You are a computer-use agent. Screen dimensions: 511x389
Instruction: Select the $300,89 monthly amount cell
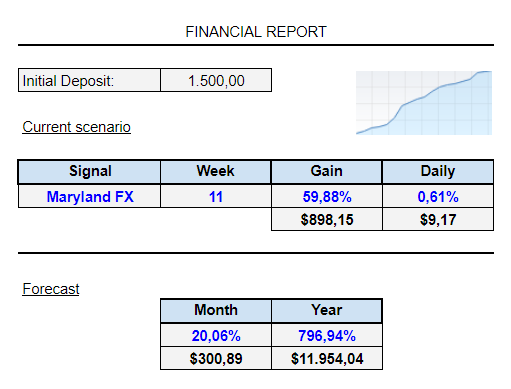(216, 358)
